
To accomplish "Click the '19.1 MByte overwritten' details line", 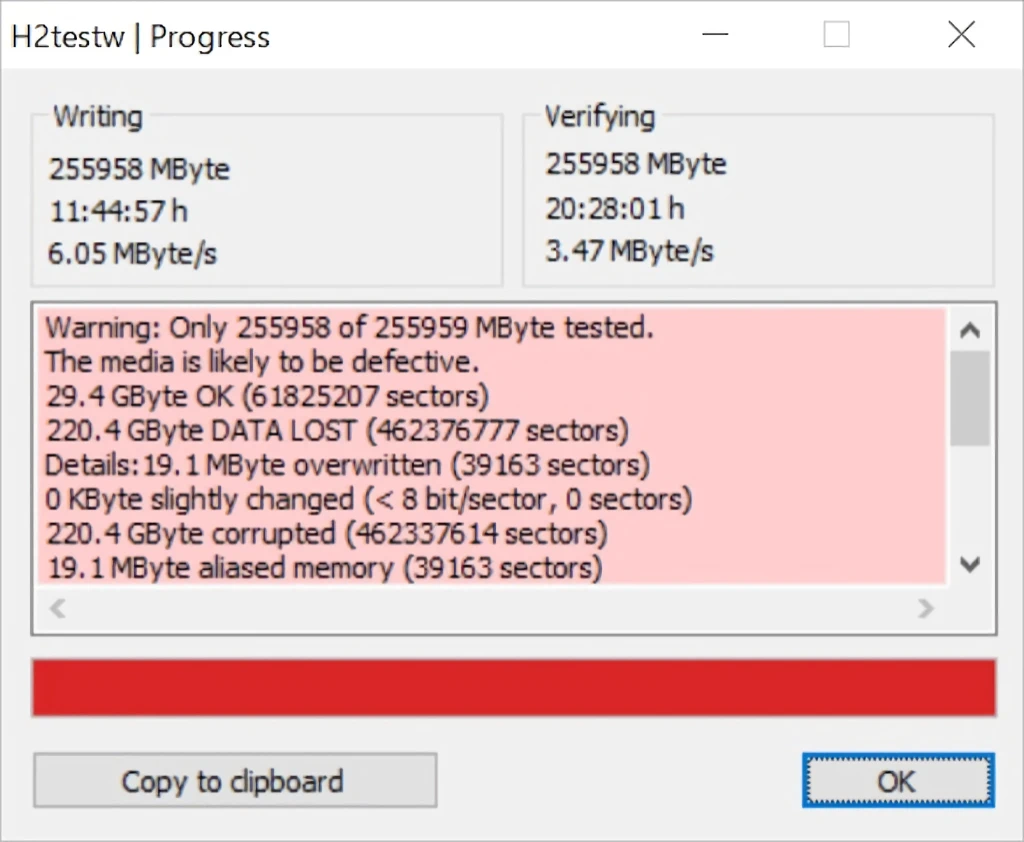I will click(x=347, y=466).
